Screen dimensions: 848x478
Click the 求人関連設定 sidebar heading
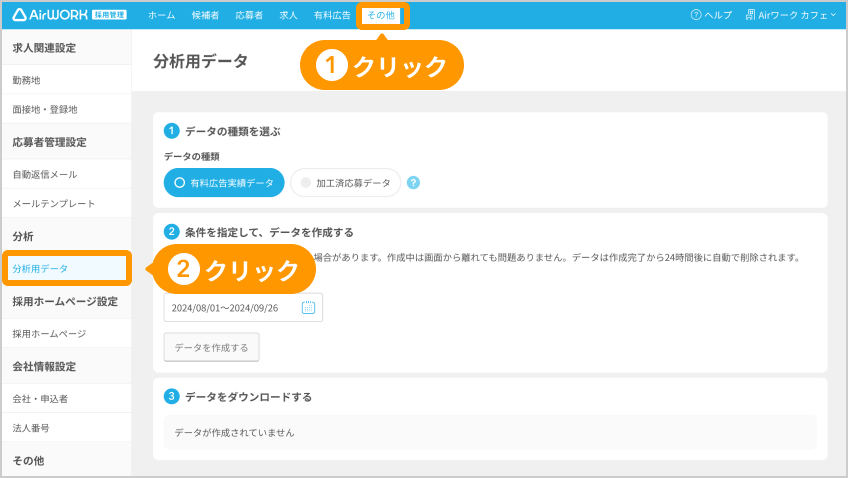coord(44,48)
